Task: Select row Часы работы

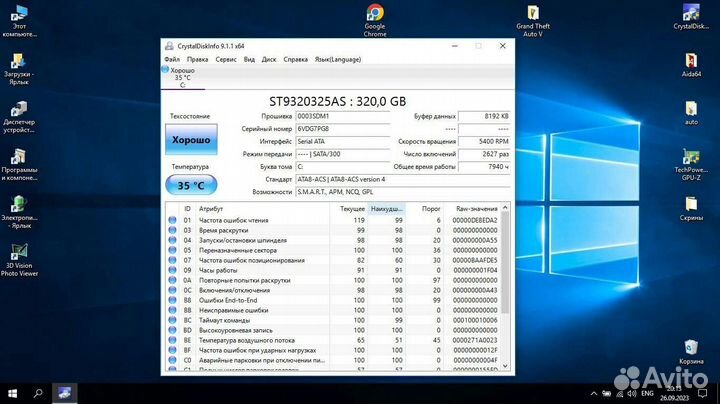Action: click(333, 270)
